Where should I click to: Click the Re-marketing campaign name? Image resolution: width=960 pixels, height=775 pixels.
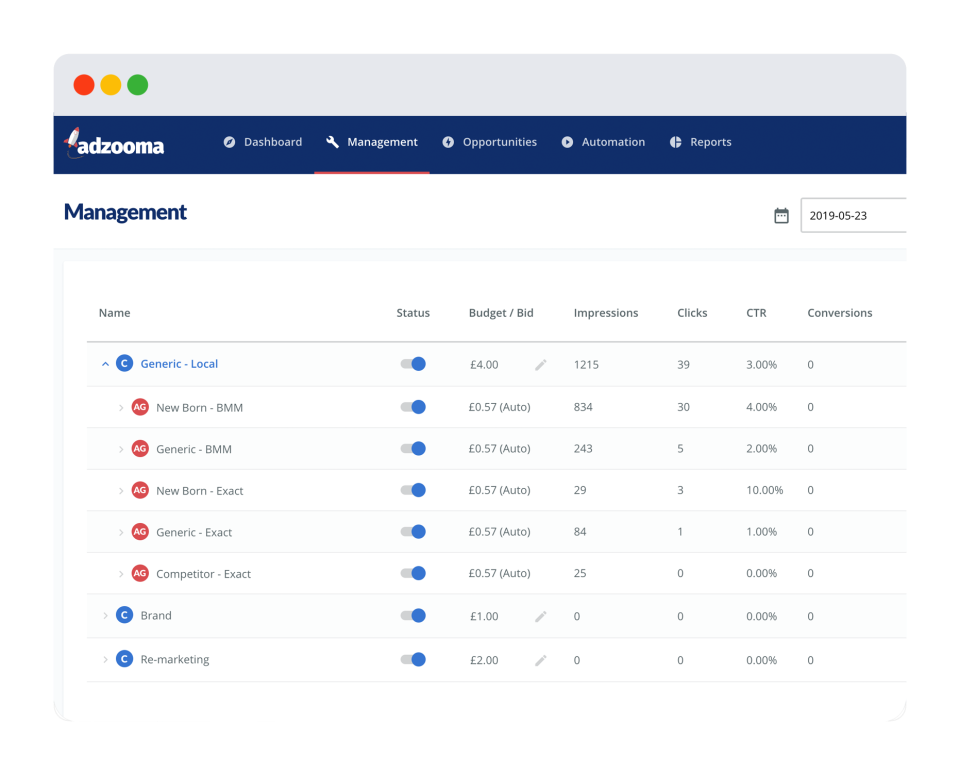coord(174,660)
